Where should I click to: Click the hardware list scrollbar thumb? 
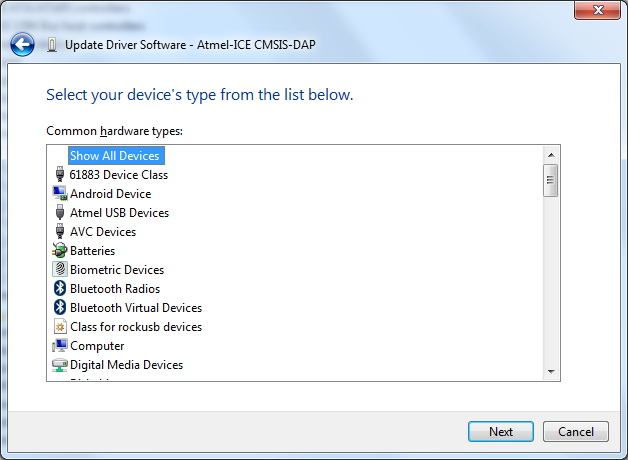pyautogui.click(x=550, y=181)
